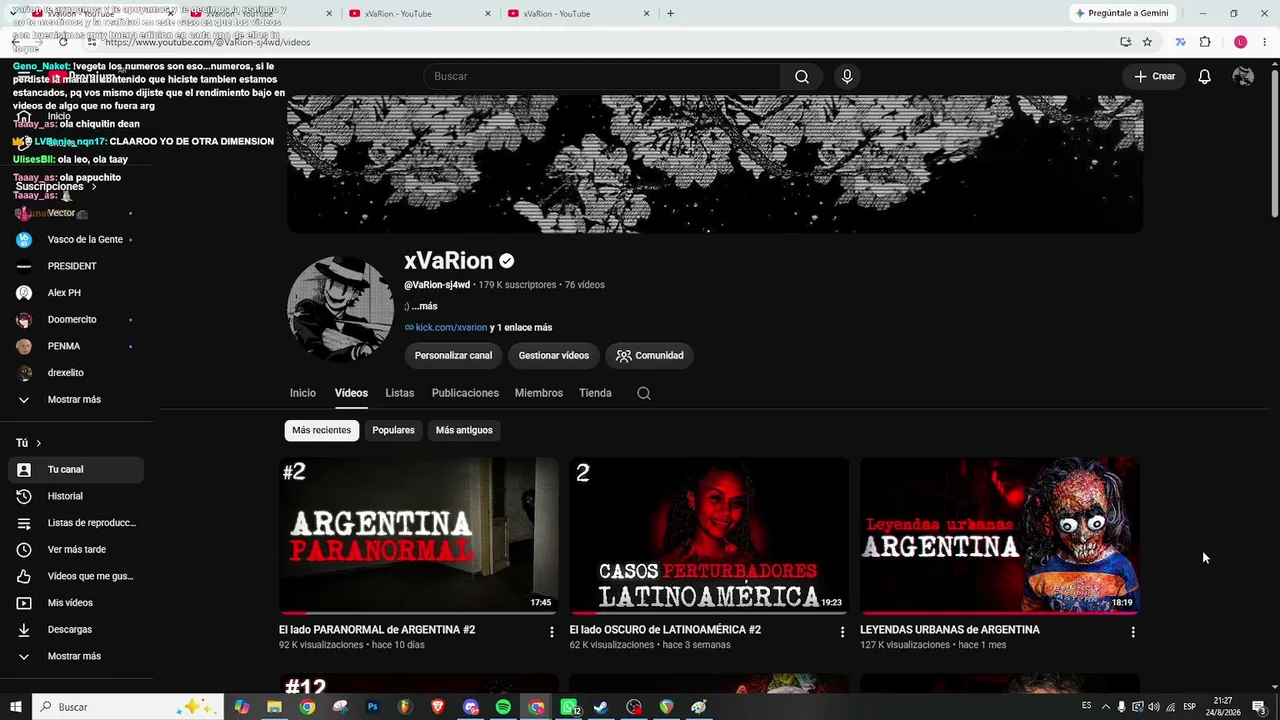Open WhatsApp from the taskbar
This screenshot has height=720, width=1280.
569,707
